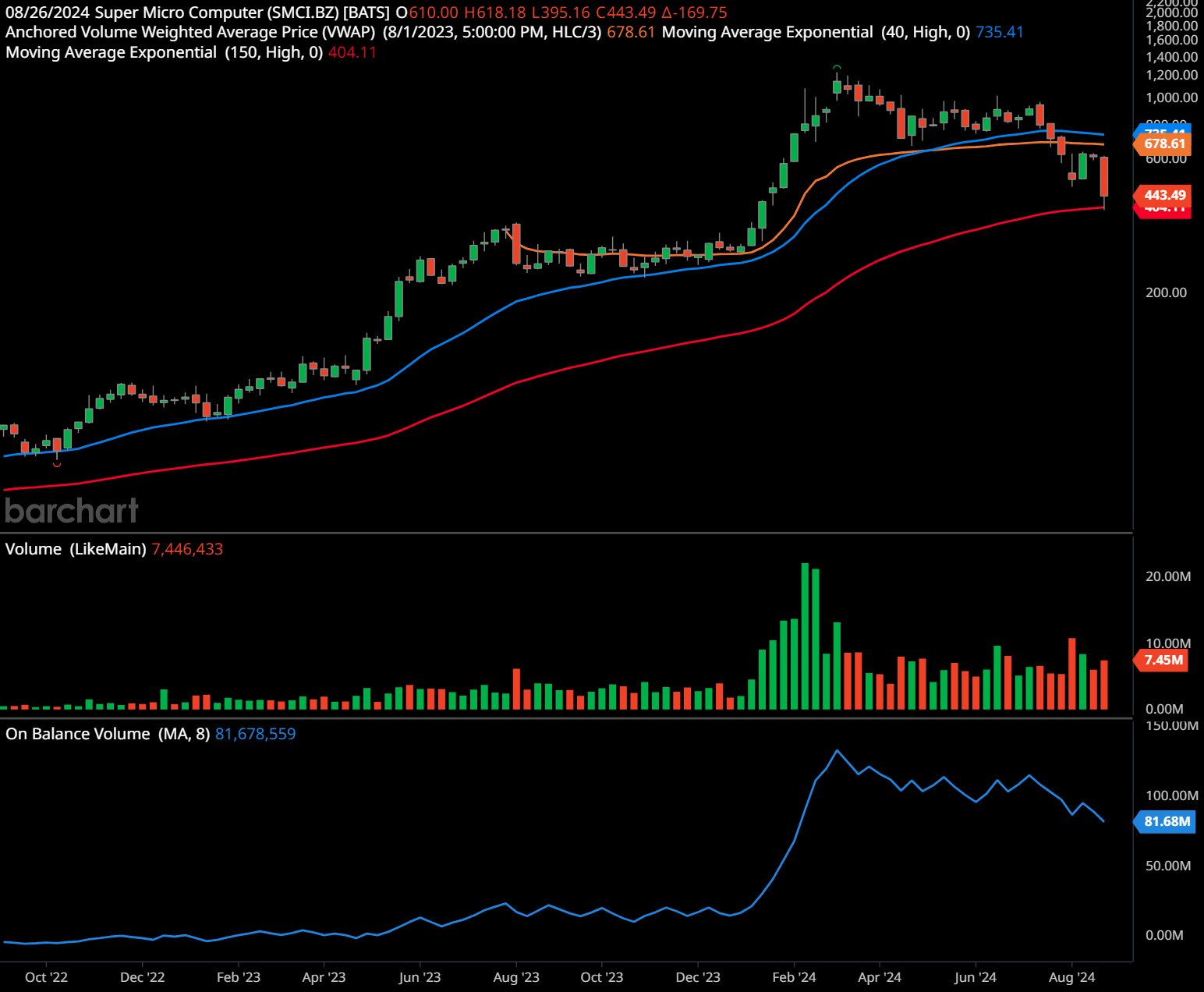Click the 1,000.00 price axis label
Screen dimensions: 1204x992
click(1171, 97)
